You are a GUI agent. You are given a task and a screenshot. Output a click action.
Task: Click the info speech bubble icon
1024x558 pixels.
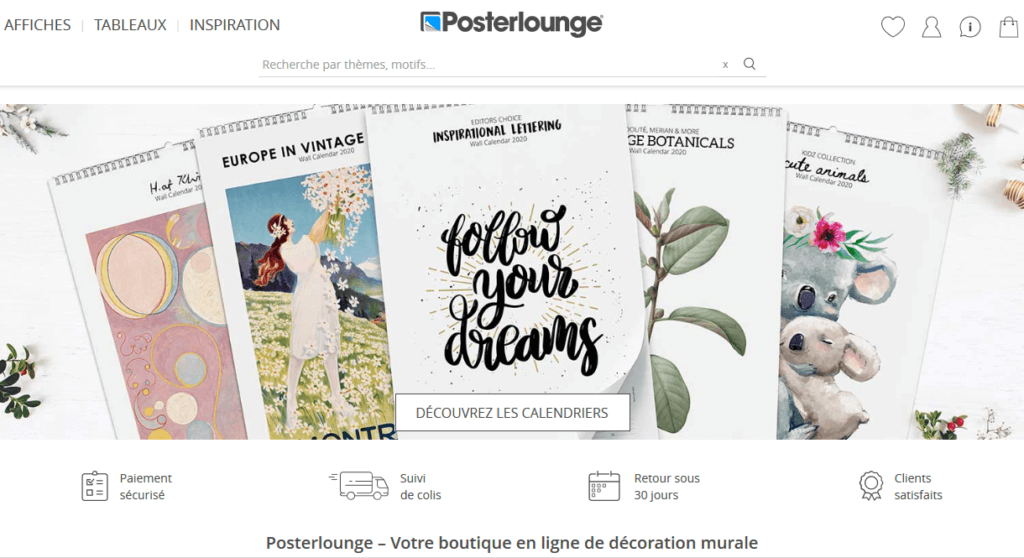970,27
